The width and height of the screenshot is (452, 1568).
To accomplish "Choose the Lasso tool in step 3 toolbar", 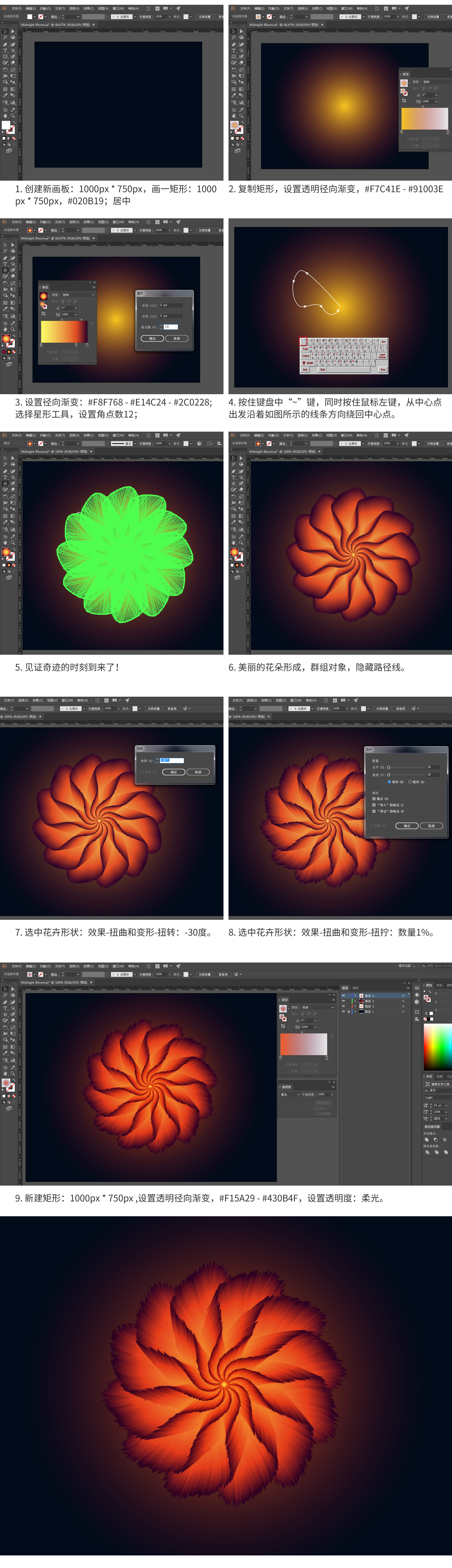I will coord(13,251).
